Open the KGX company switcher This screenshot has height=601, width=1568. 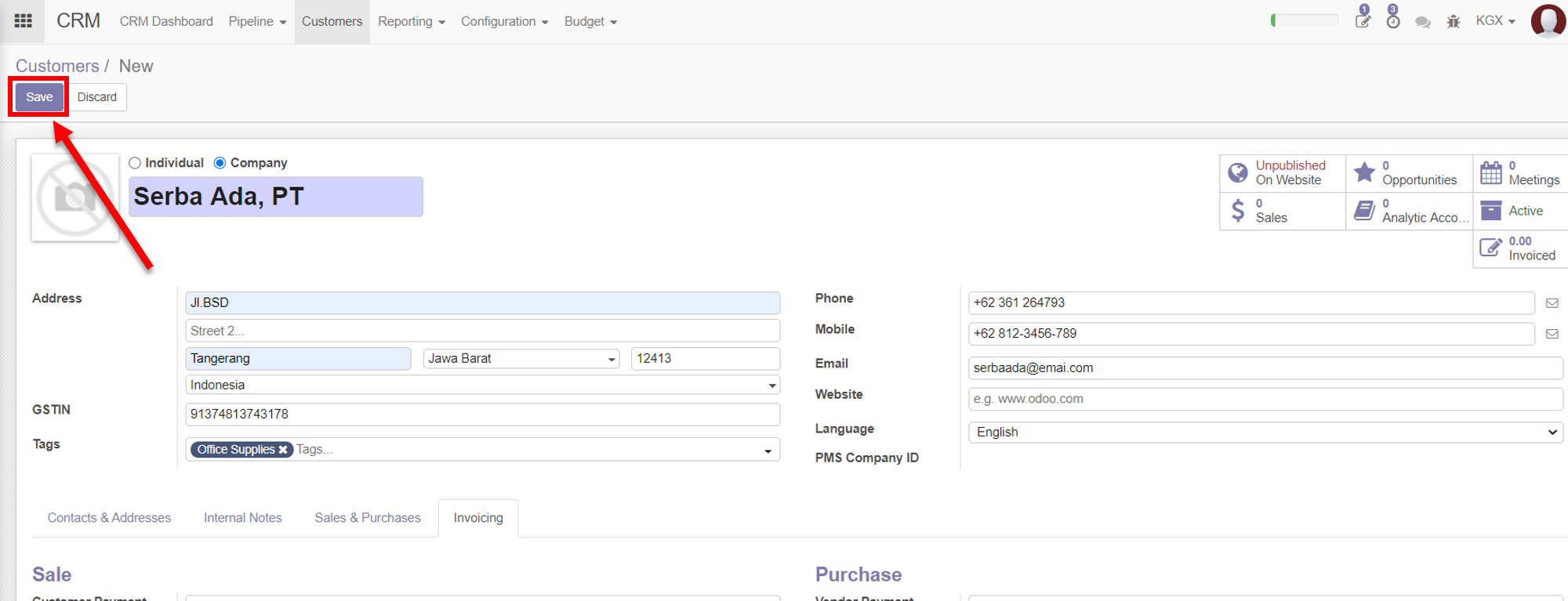point(1495,21)
